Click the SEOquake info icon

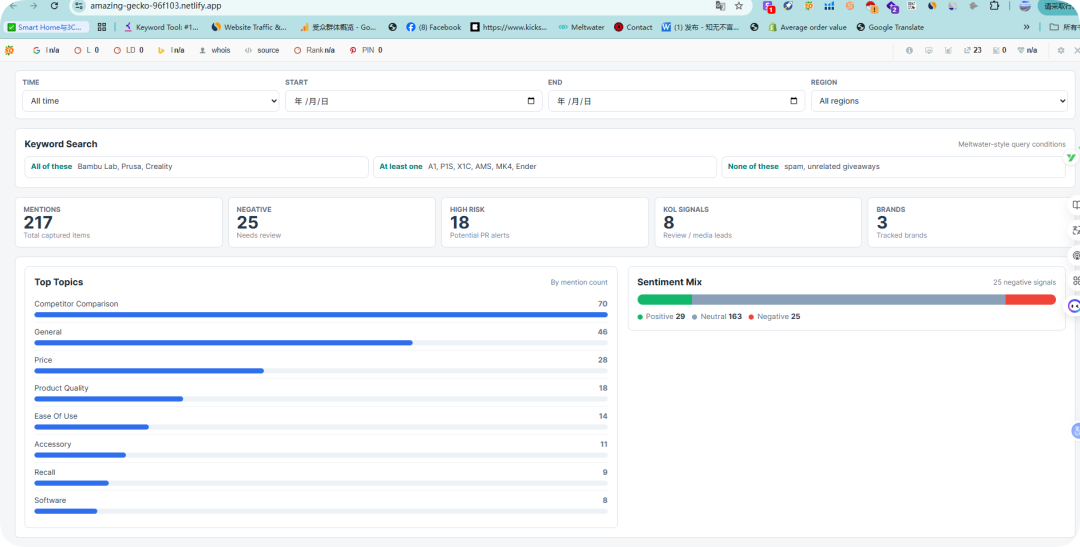(x=909, y=50)
